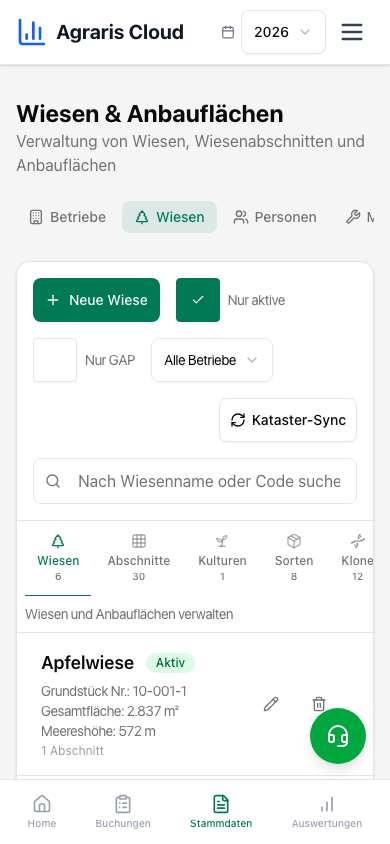390x844 pixels.
Task: Click the magnifier icon in search box
Action: point(53,481)
